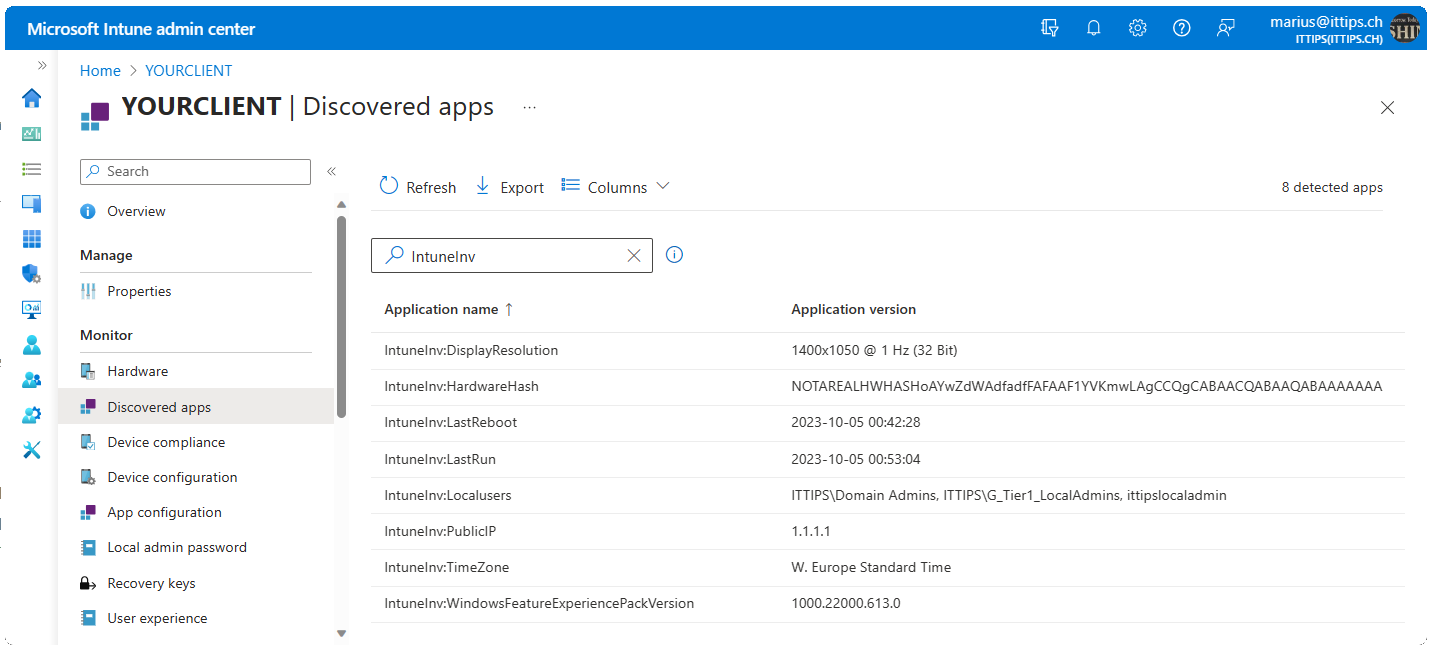Select the IntuneInv:LastRun row
This screenshot has height=648, width=1431.
887,459
